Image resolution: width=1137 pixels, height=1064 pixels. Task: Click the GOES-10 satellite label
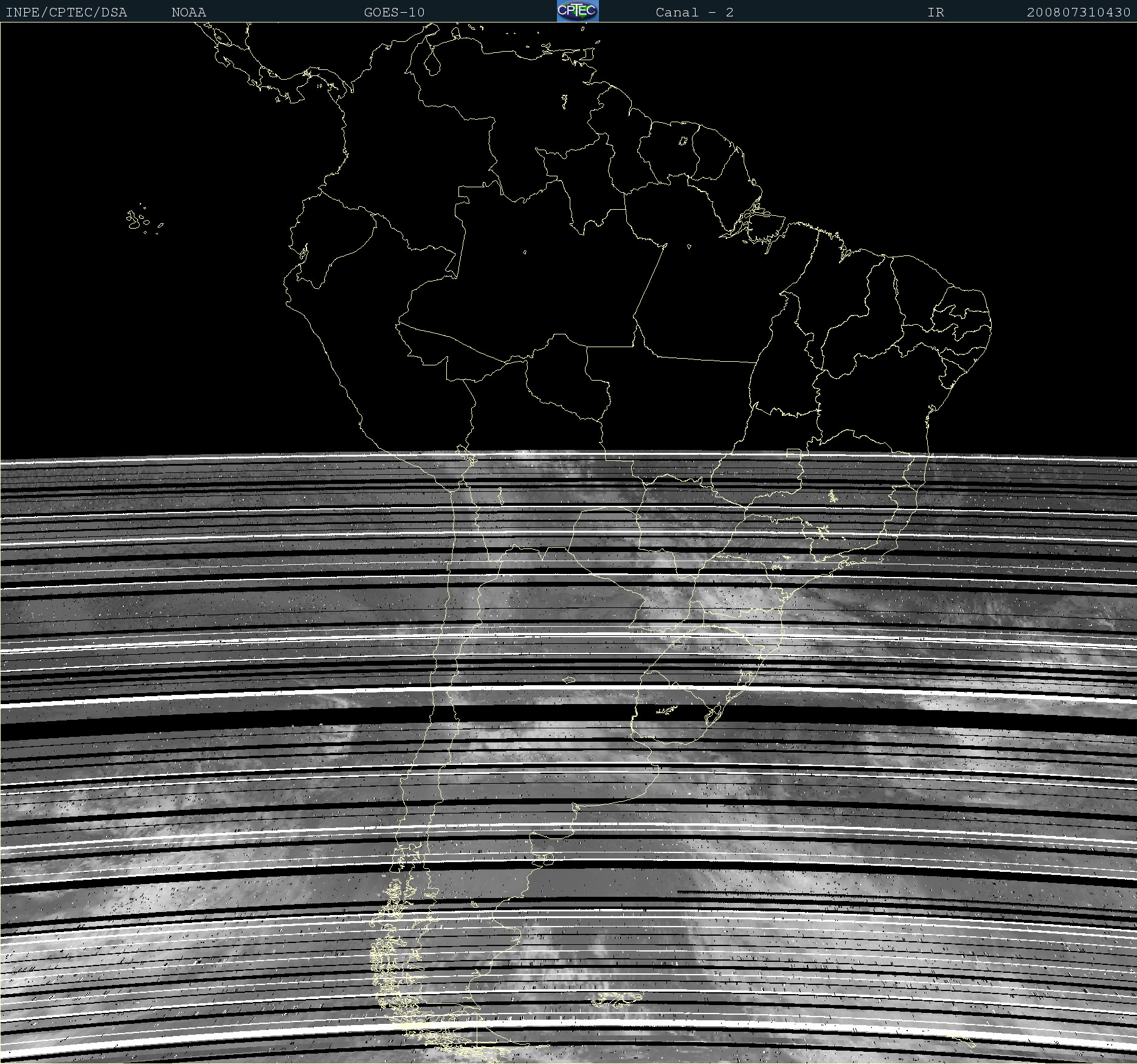coord(395,12)
